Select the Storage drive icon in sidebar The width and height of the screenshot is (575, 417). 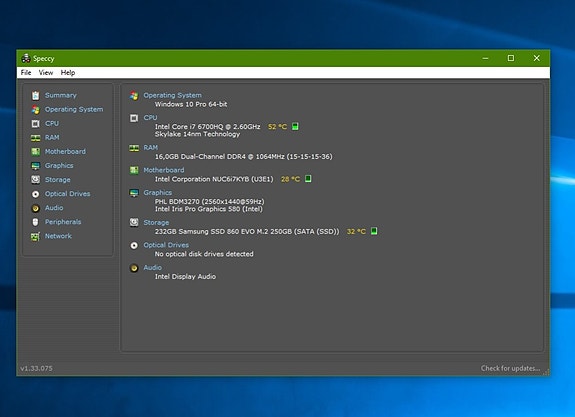36,180
